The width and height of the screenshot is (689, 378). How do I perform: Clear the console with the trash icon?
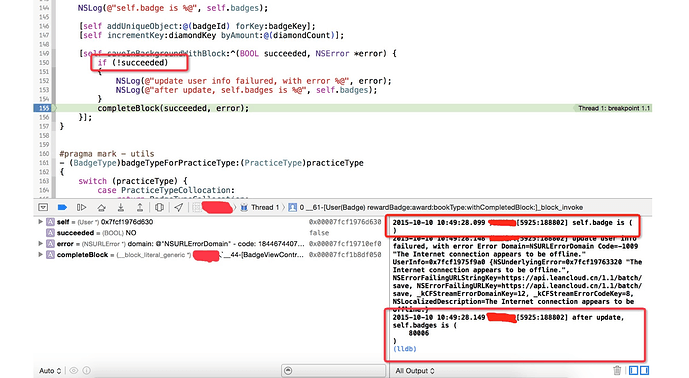(x=617, y=371)
